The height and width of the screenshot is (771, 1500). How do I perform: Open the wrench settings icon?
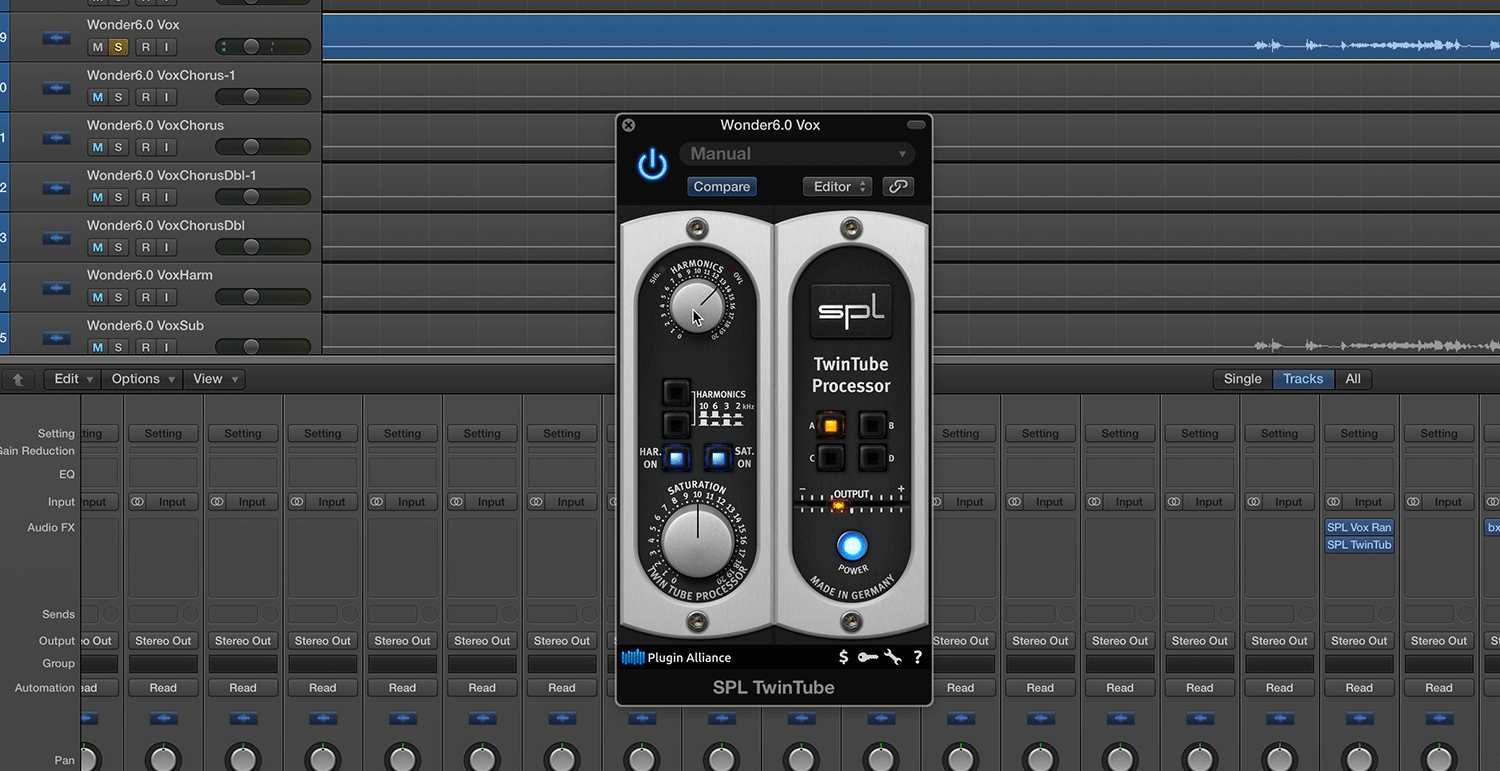tap(893, 657)
